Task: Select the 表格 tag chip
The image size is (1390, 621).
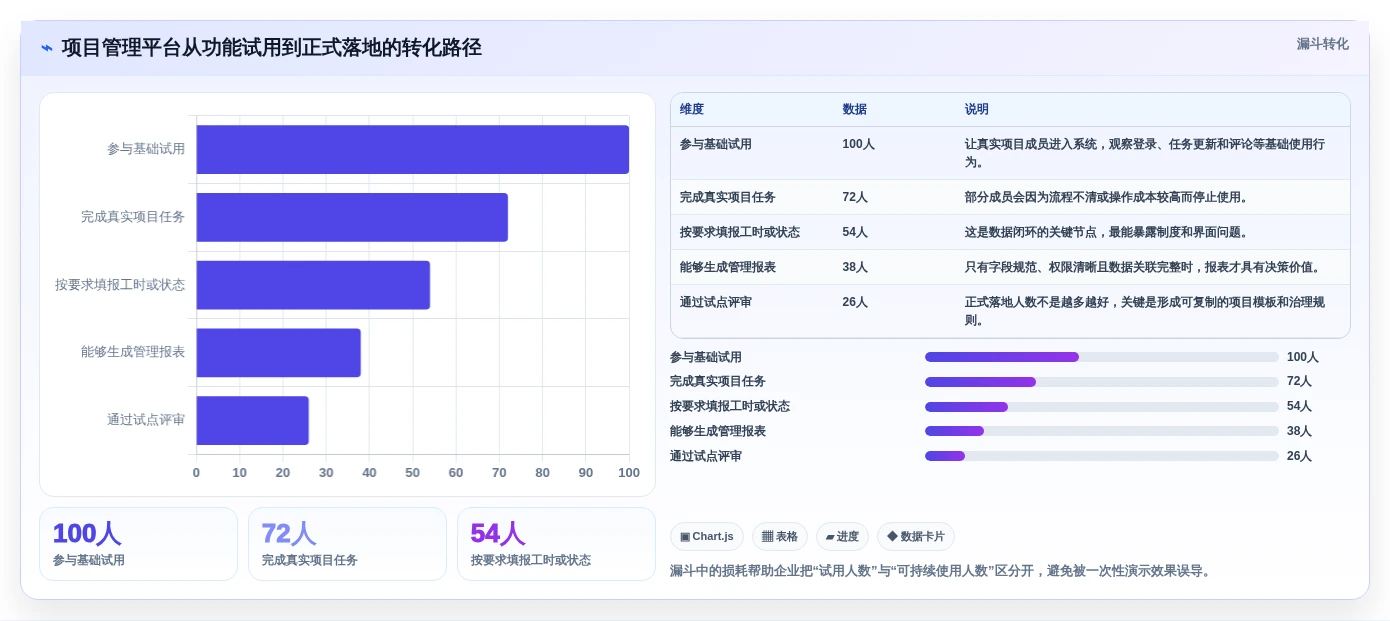Action: [780, 537]
